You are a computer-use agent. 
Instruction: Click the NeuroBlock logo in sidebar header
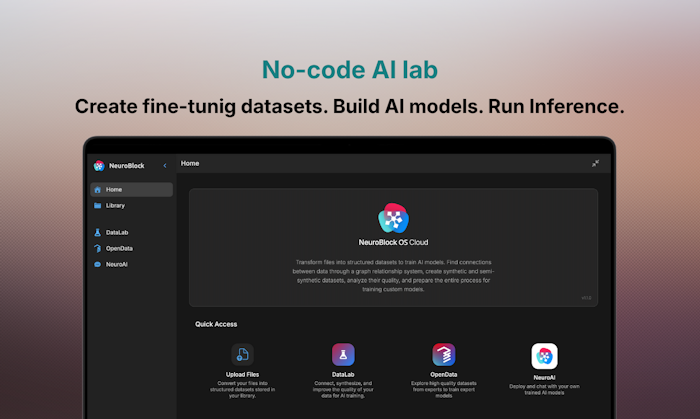[99, 166]
